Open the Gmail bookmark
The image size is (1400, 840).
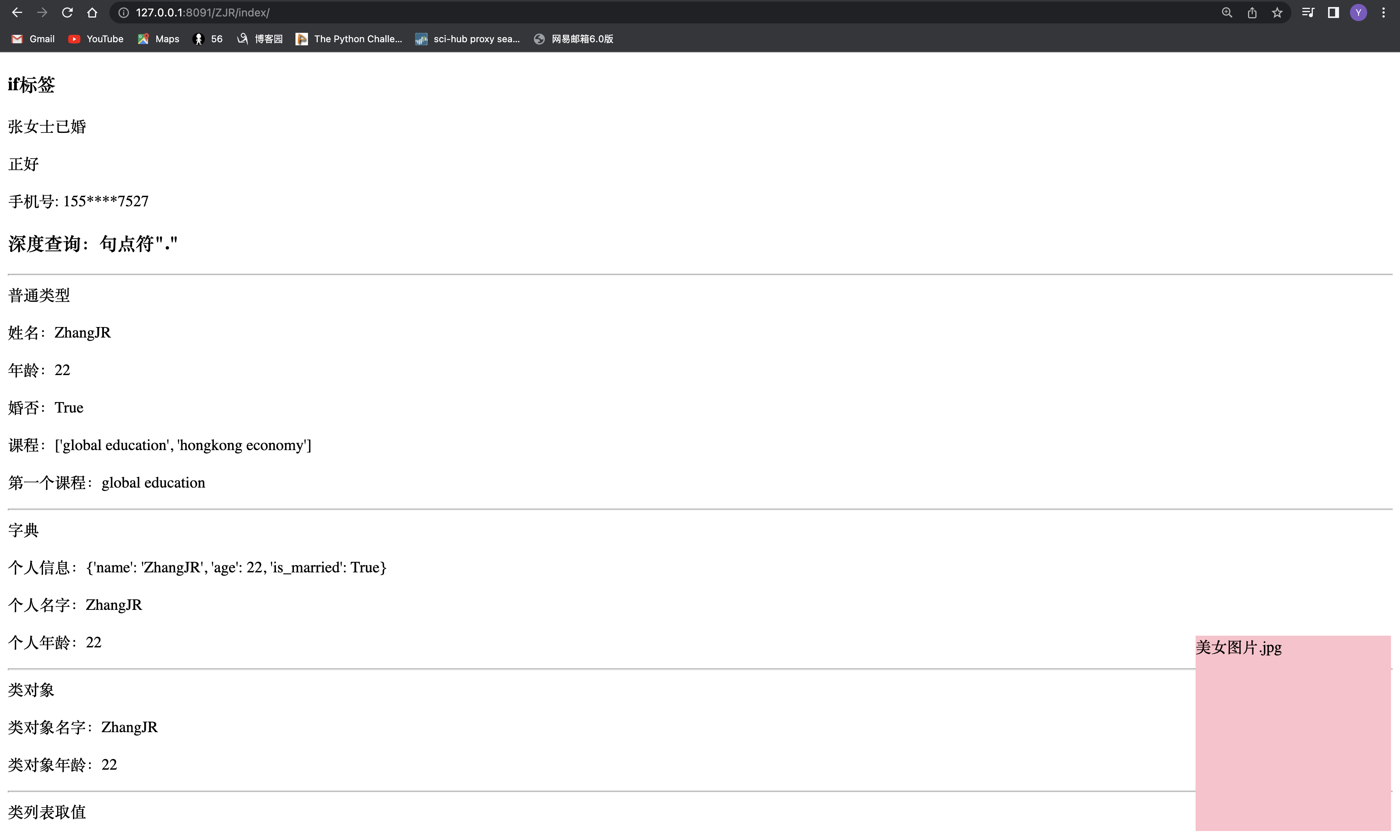coord(33,39)
